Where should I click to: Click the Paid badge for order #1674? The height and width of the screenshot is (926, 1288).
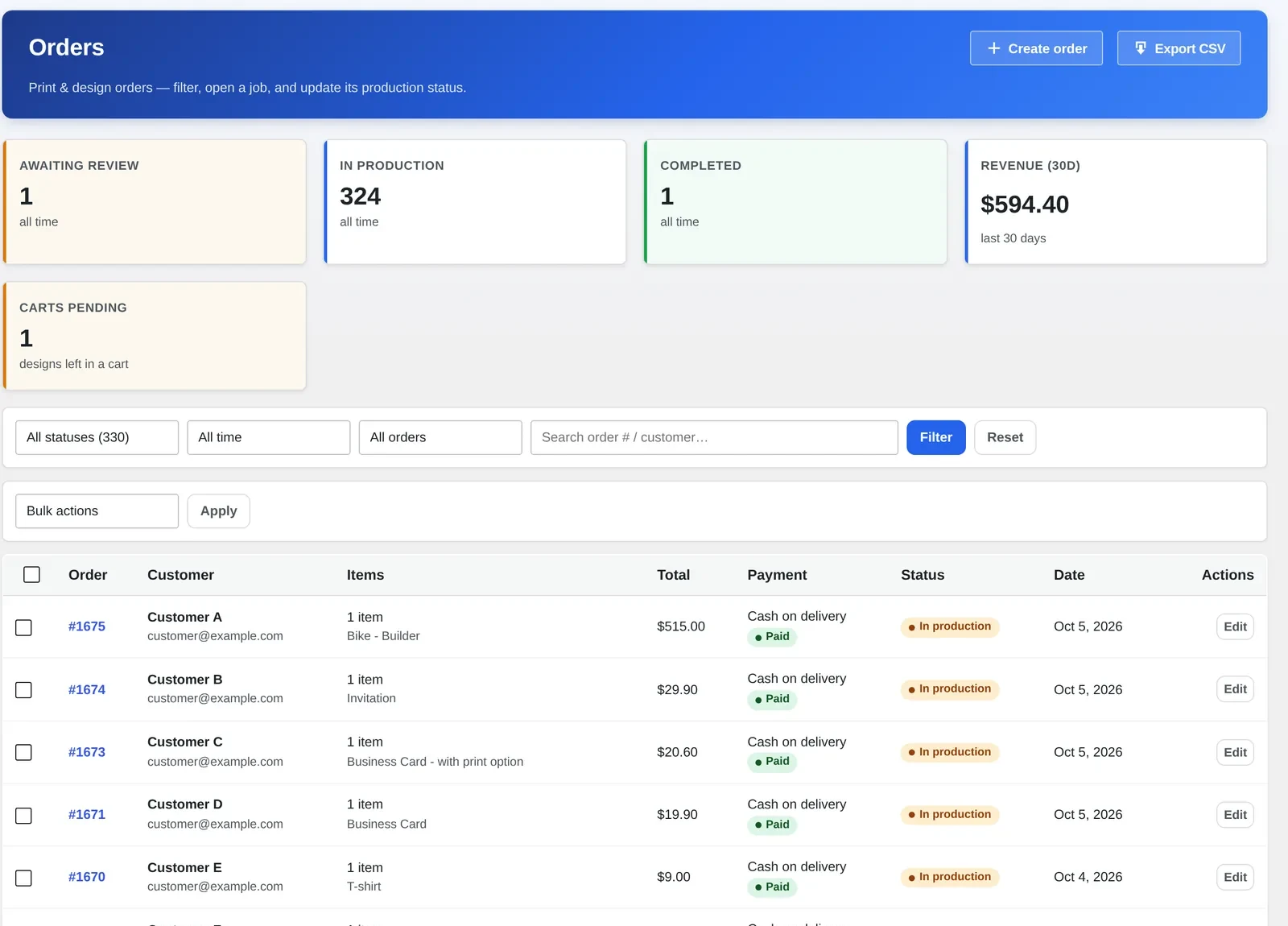coord(772,699)
